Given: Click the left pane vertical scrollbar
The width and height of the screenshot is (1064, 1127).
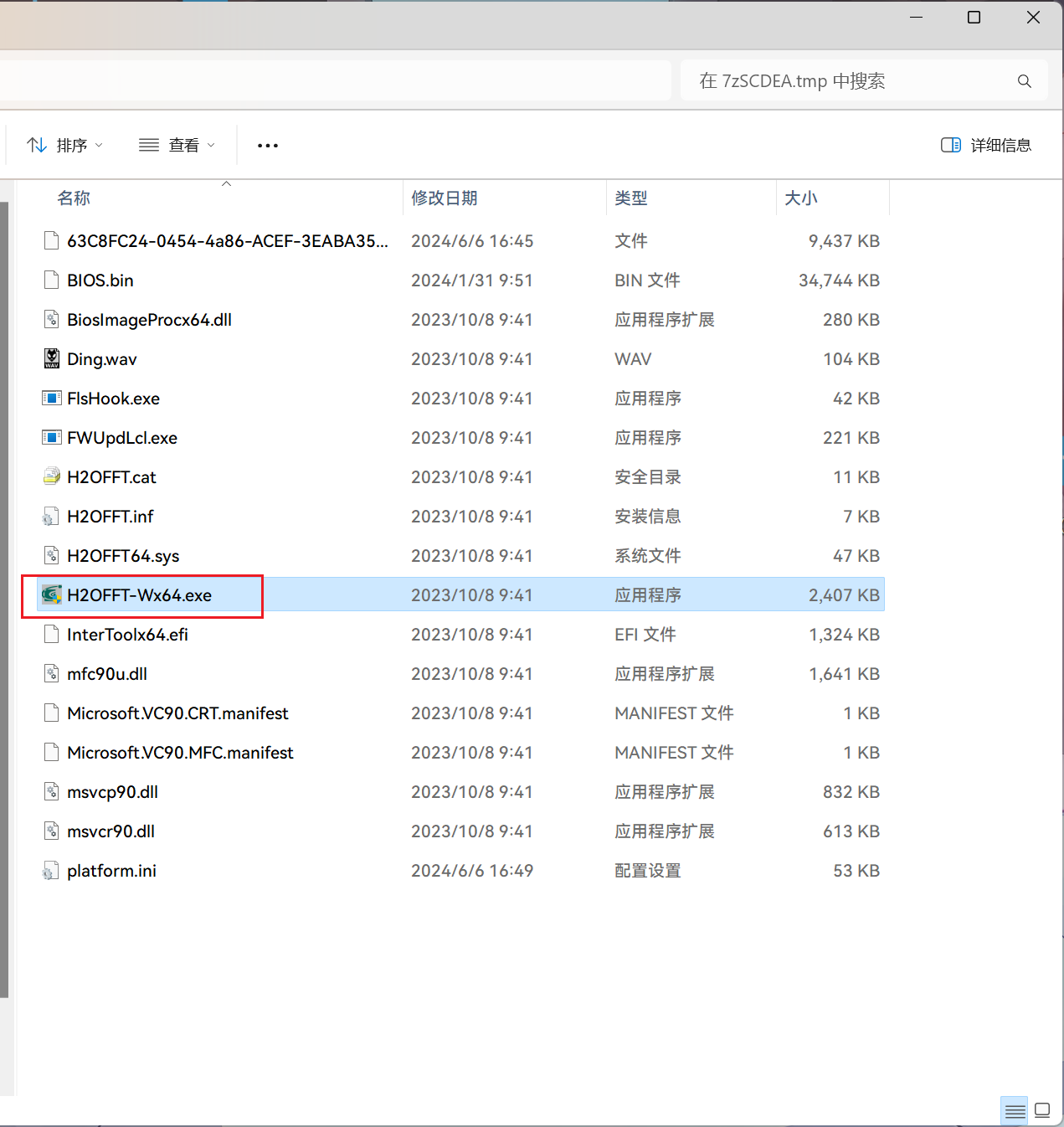Looking at the screenshot, I should [4, 600].
